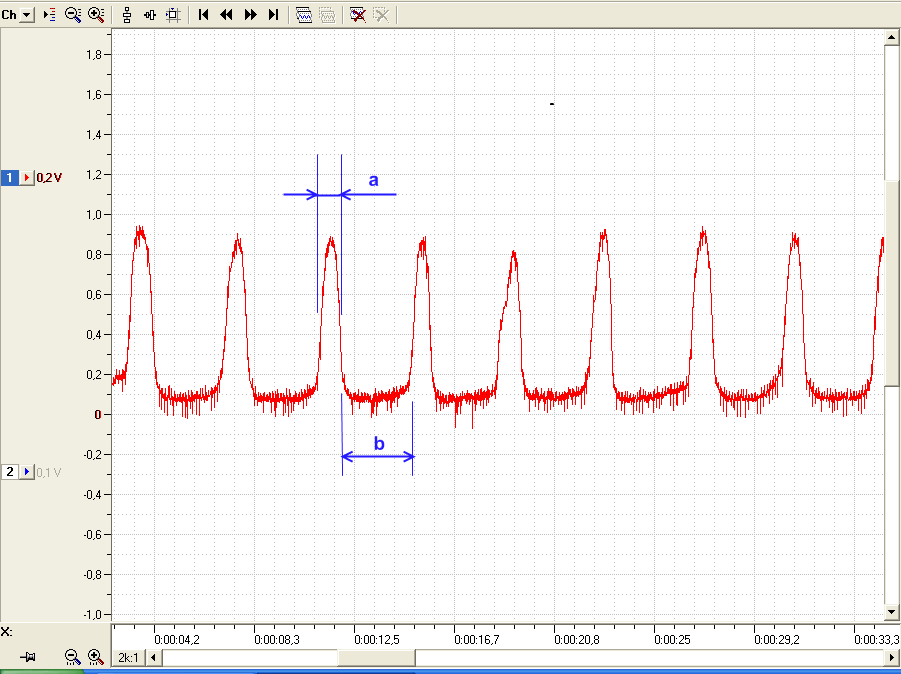901x674 pixels.
Task: Step forward with the fast-forward button
Action: coord(251,15)
